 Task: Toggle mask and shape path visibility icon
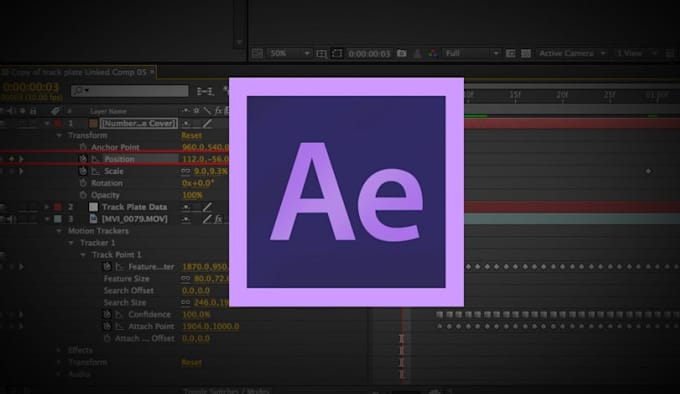click(x=337, y=54)
